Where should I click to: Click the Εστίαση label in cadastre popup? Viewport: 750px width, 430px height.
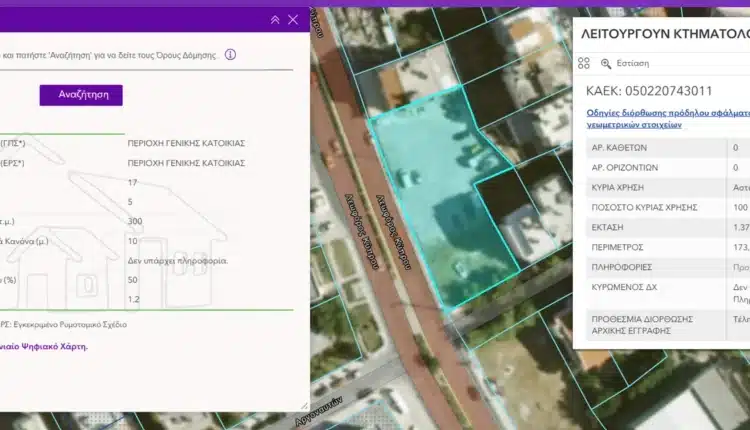pyautogui.click(x=633, y=63)
